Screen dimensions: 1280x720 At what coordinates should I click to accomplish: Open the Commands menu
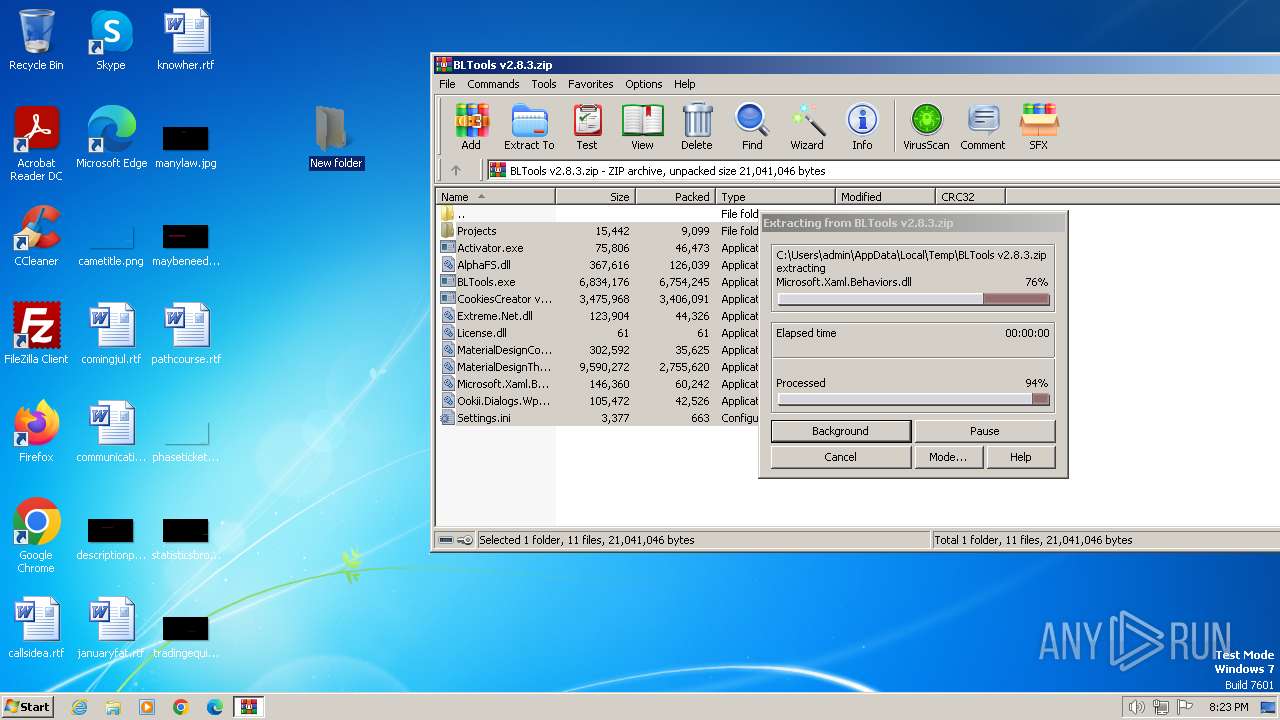coord(493,84)
